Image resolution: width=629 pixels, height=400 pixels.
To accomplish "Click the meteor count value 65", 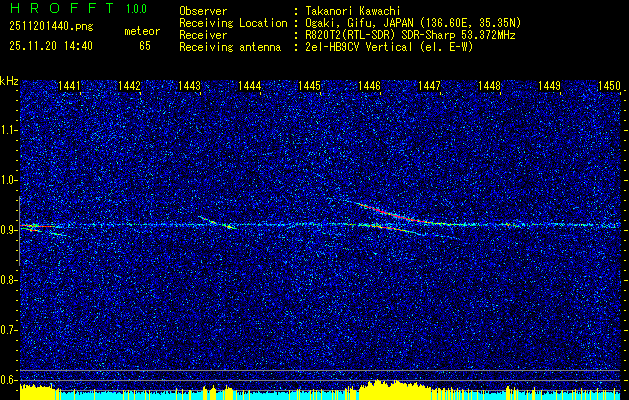I will coord(145,46).
